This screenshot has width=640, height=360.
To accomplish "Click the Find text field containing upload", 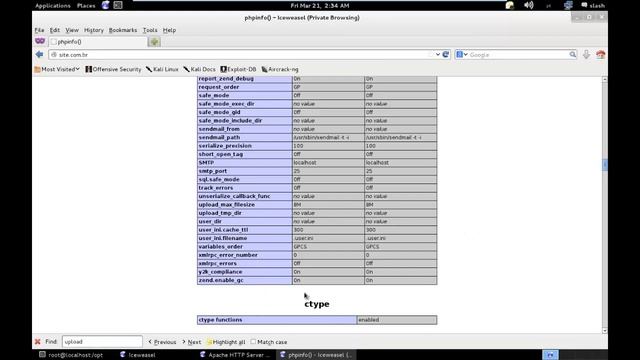I will click(102, 342).
